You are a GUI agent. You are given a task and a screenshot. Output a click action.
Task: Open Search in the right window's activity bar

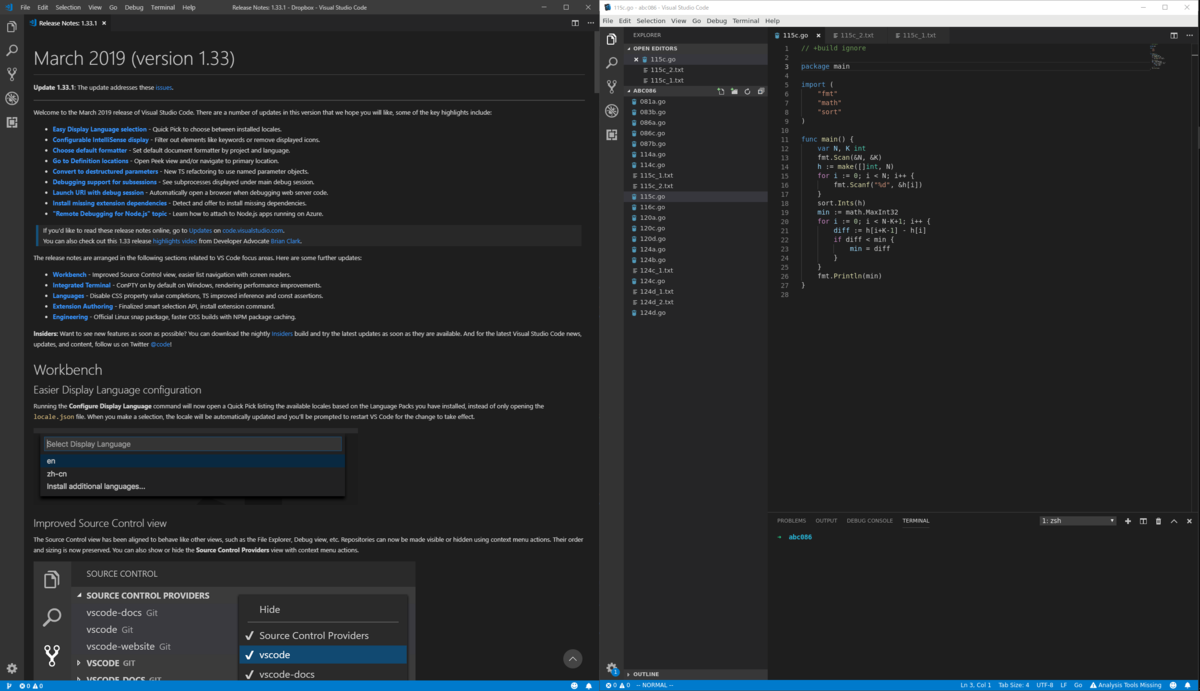611,62
